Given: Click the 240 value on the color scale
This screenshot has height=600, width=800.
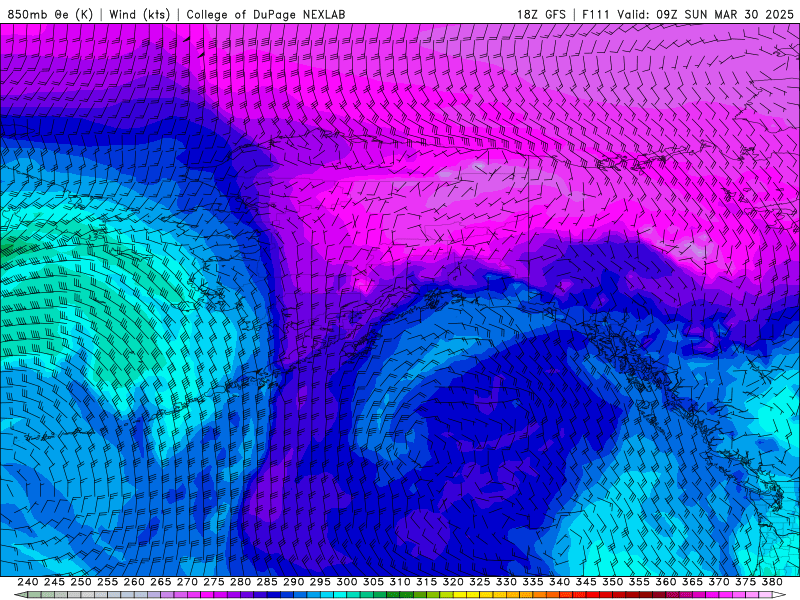Looking at the screenshot, I should (x=28, y=582).
